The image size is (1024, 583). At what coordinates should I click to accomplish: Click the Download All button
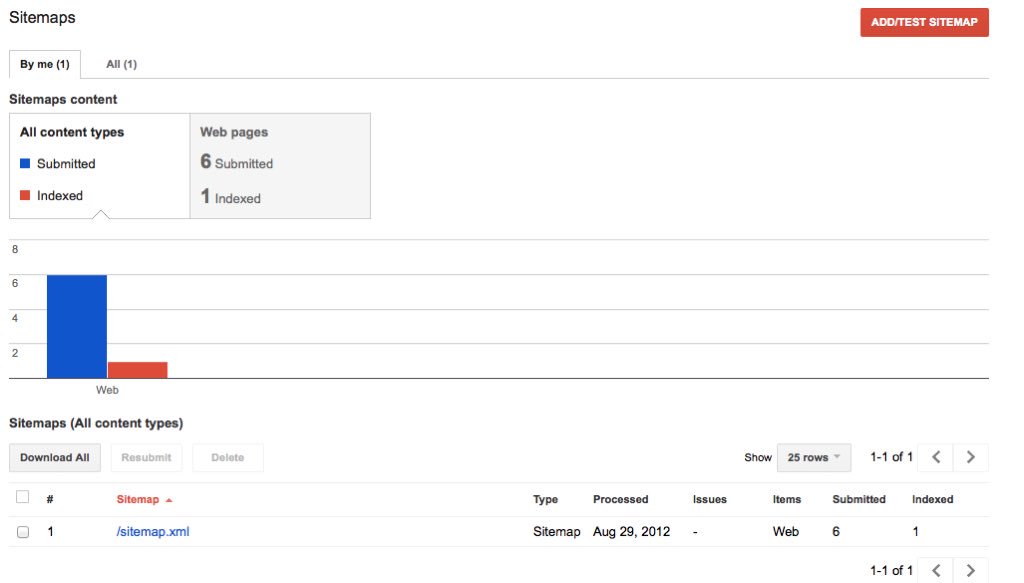click(55, 457)
